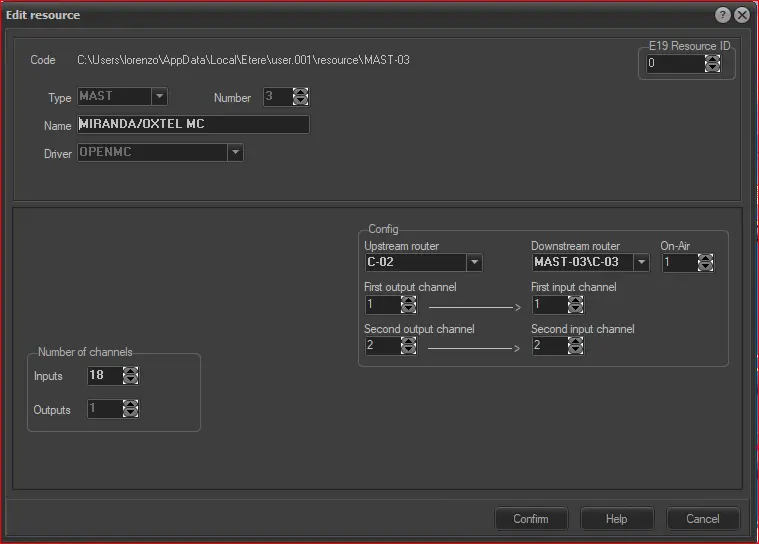Increase the E19 Resource ID value

(x=712, y=59)
